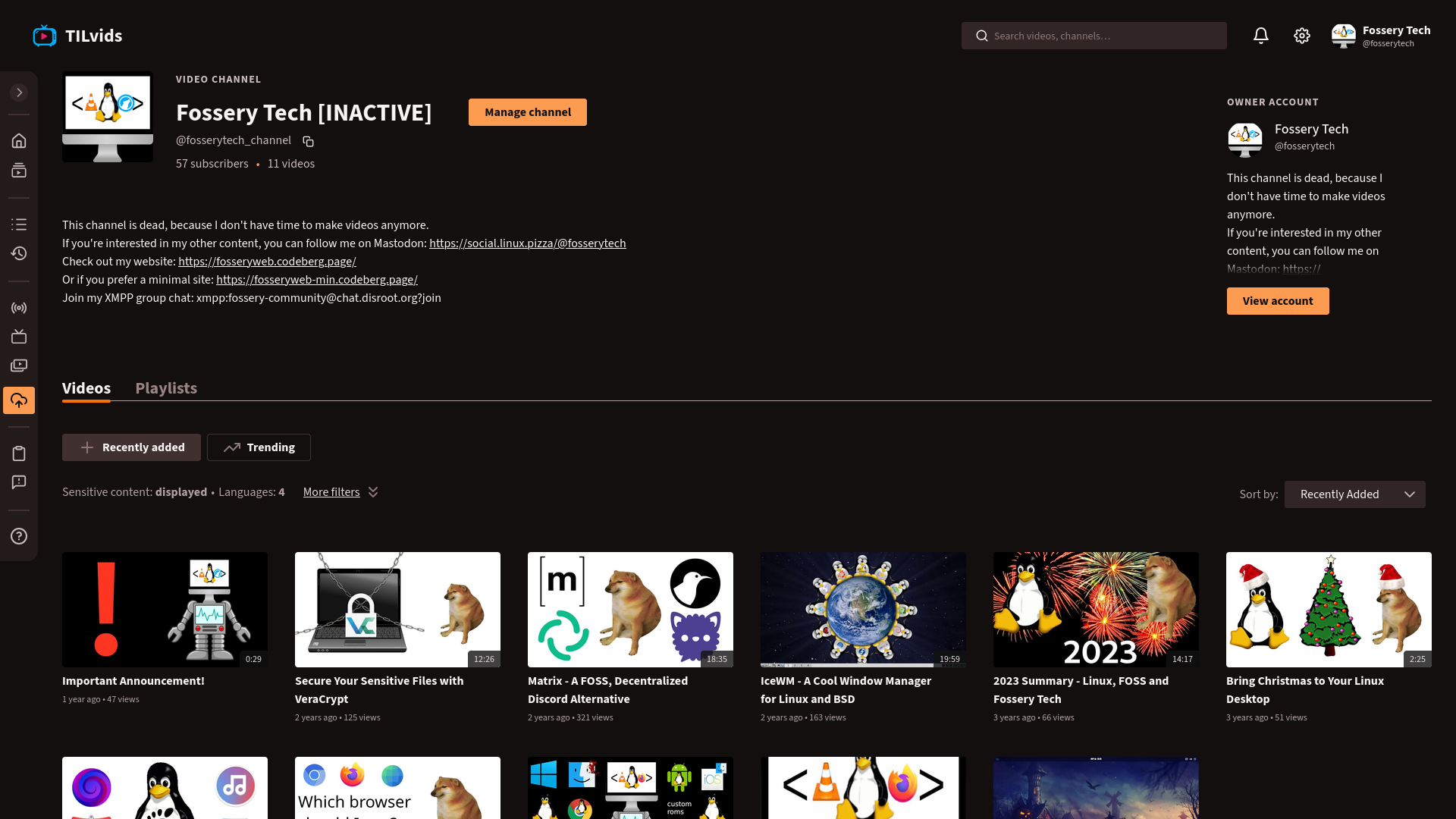Click the search magnifier icon
Image resolution: width=1456 pixels, height=819 pixels.
click(982, 36)
